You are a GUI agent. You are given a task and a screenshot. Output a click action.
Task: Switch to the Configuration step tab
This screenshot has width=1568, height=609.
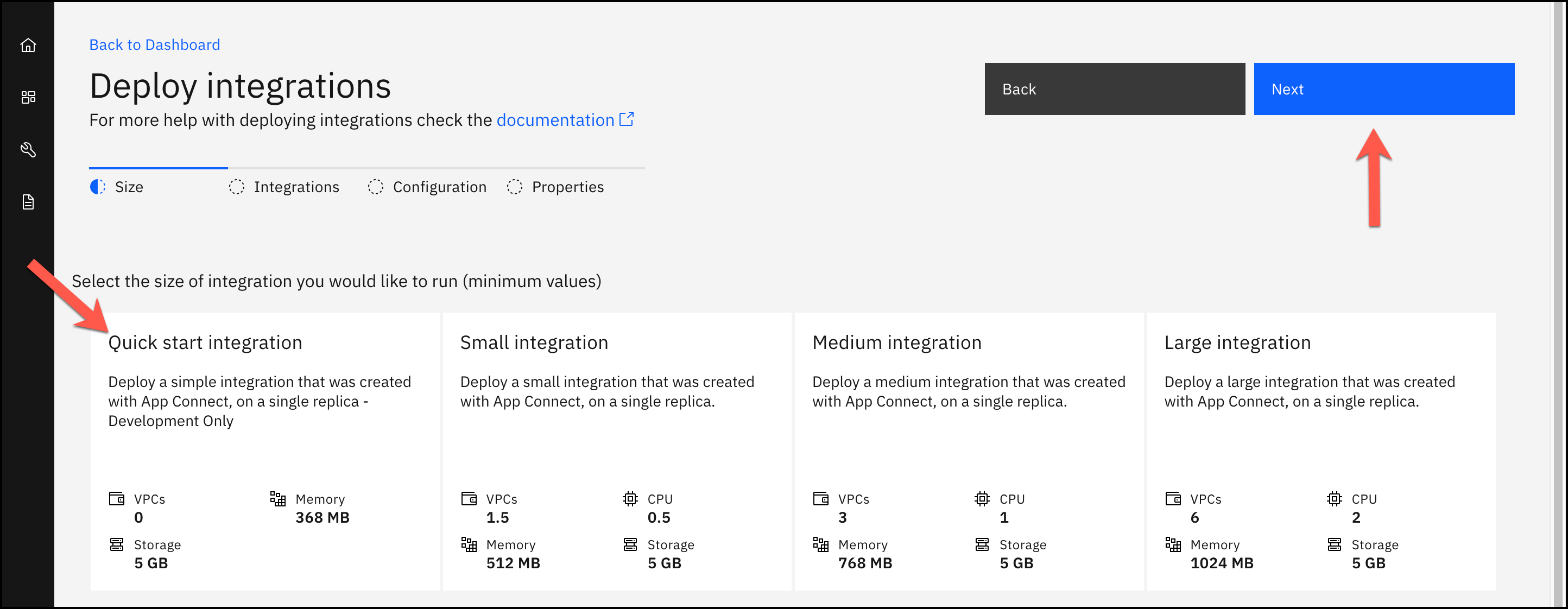439,187
